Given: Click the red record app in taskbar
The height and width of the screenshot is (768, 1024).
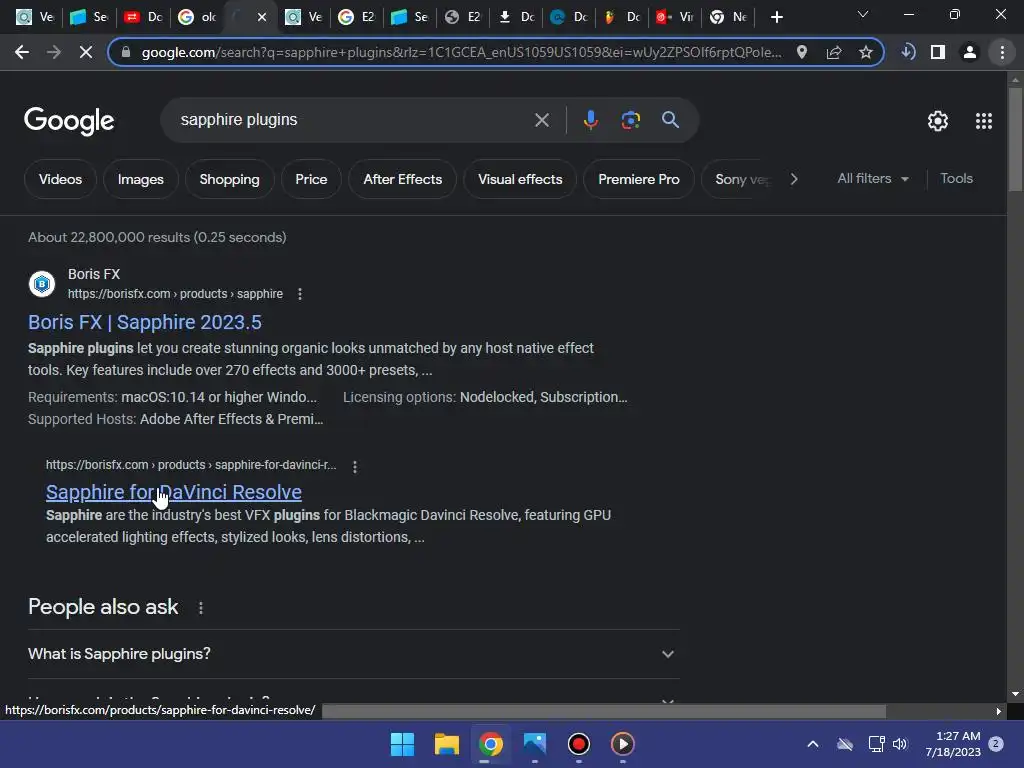Looking at the screenshot, I should click(579, 744).
